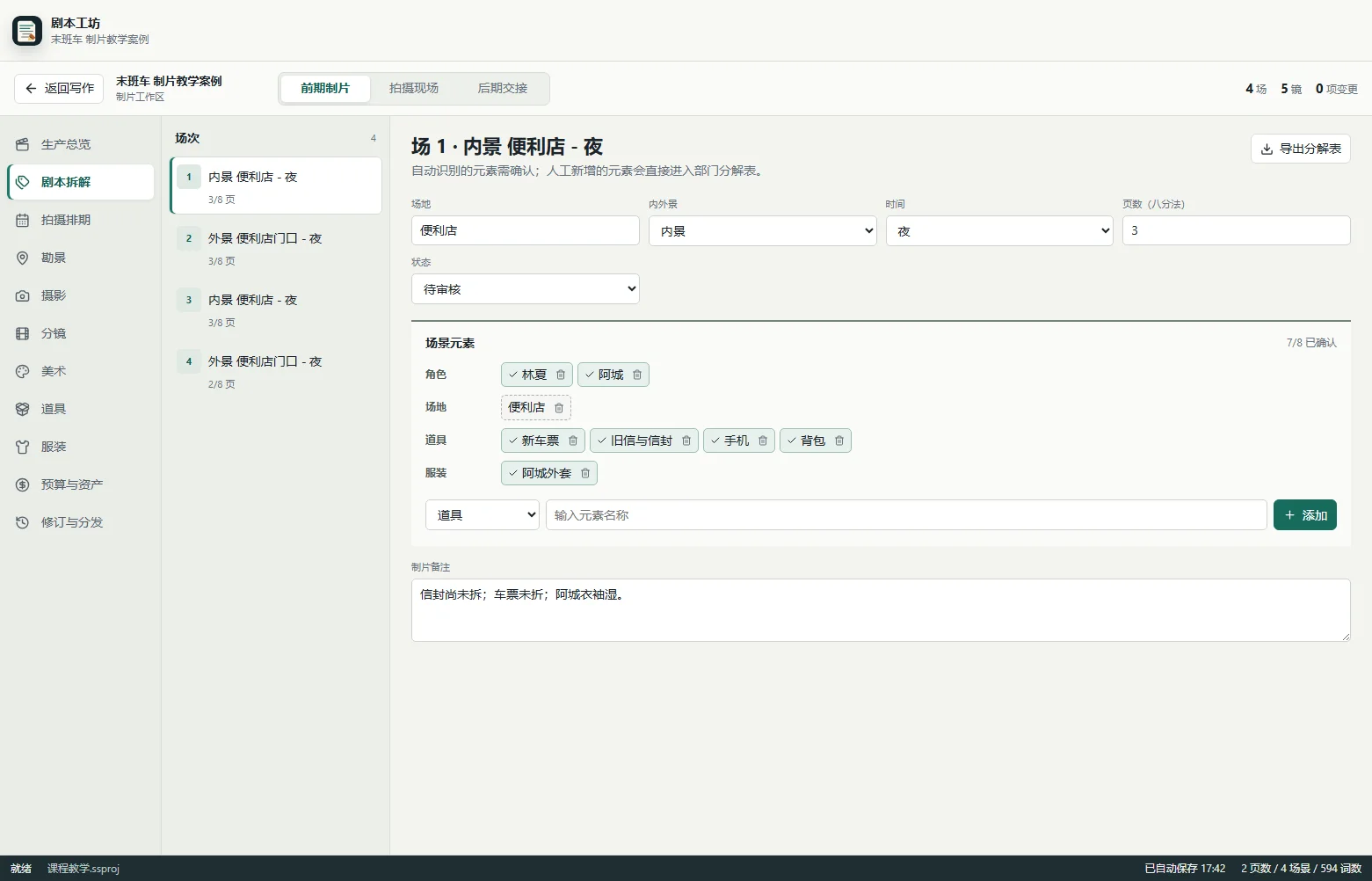This screenshot has width=1372, height=881.
Task: Open 勘景 location scouting section
Action: point(81,258)
